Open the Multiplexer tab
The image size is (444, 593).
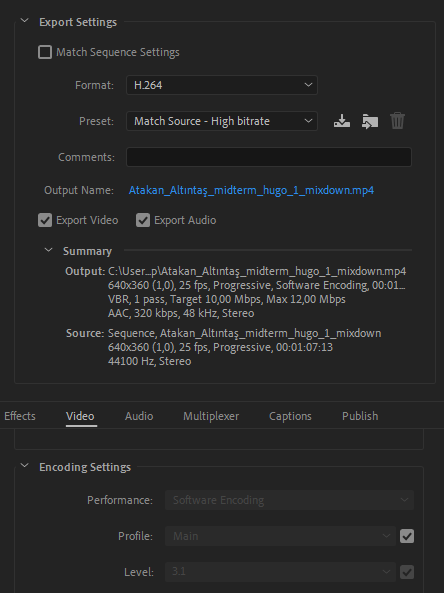coord(211,416)
